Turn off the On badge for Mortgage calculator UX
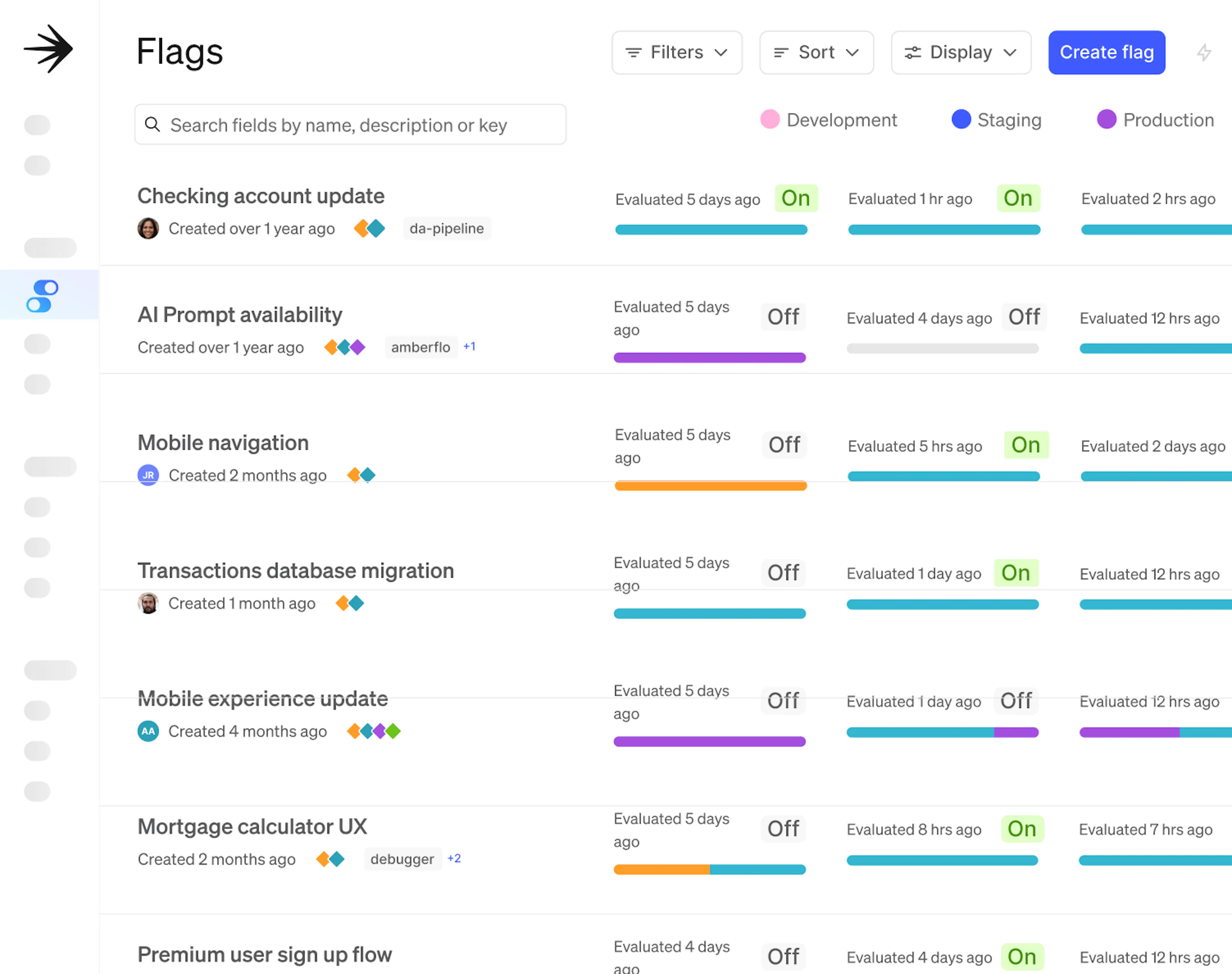This screenshot has width=1232, height=974. click(x=1022, y=829)
